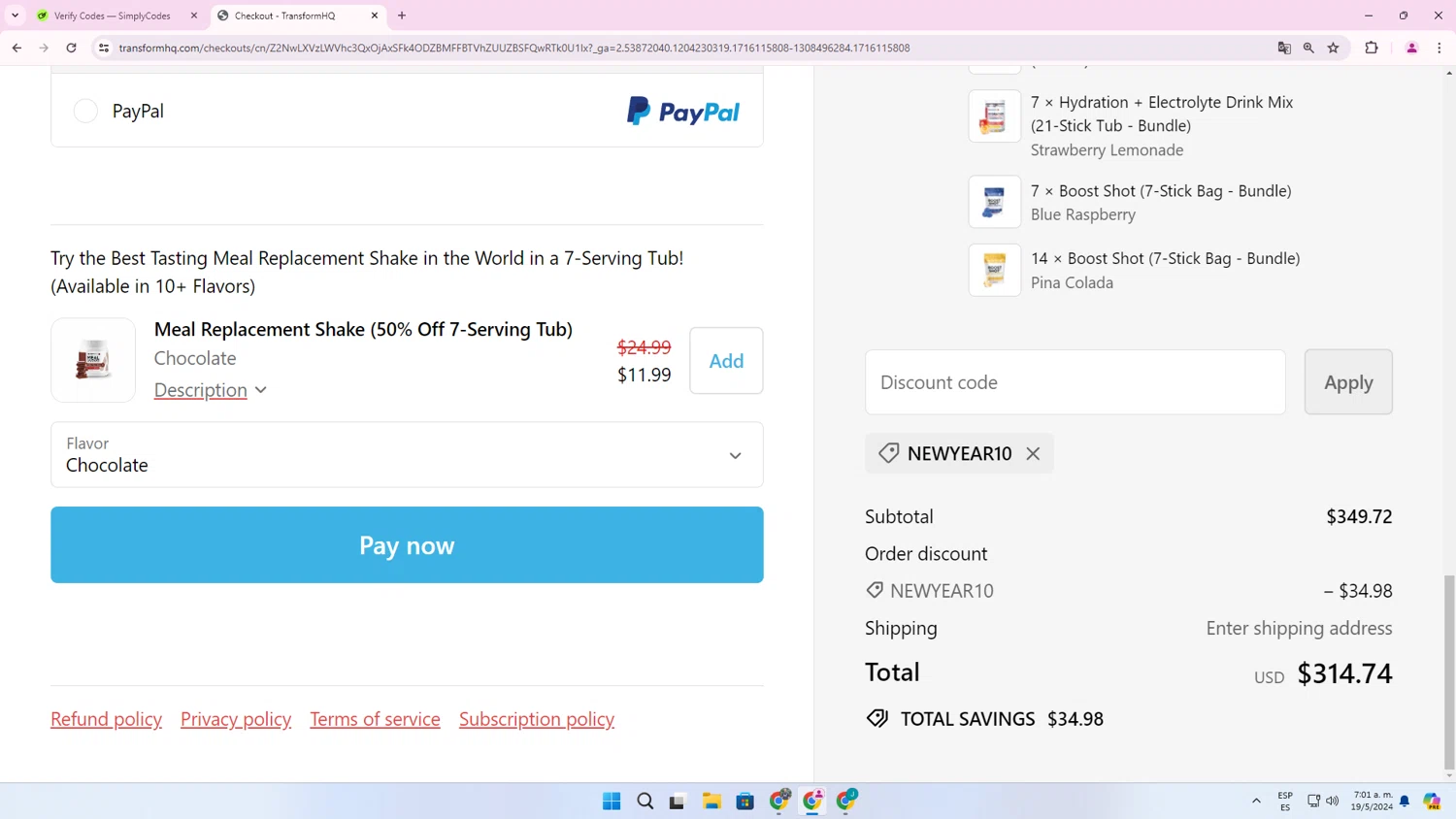The height and width of the screenshot is (819, 1456).
Task: Go forward in browser history
Action: coord(44,48)
